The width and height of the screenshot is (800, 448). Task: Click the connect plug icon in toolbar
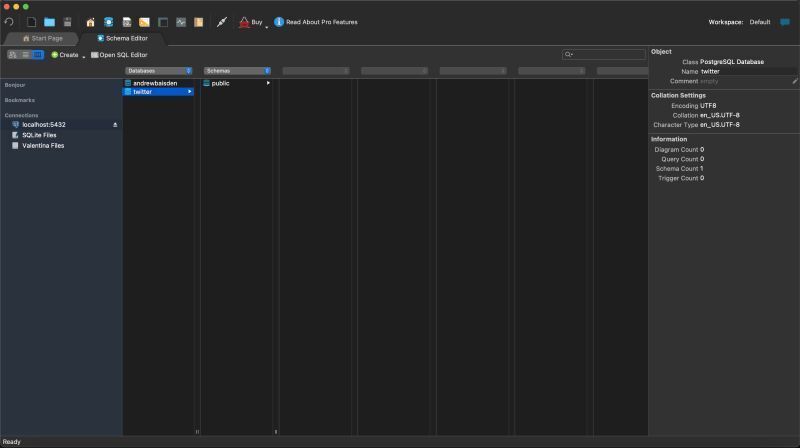coord(221,22)
